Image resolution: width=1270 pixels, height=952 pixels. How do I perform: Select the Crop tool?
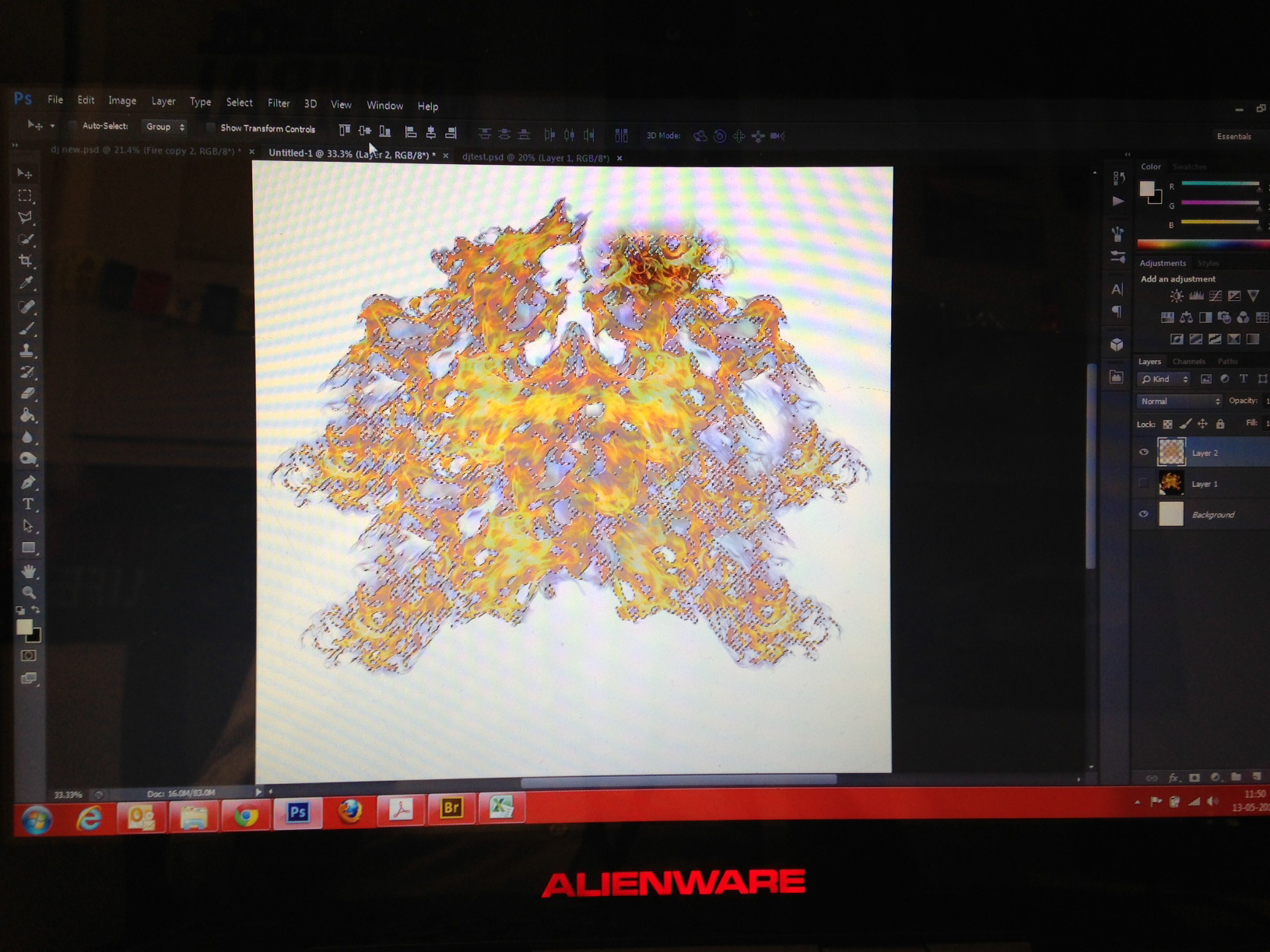click(x=26, y=261)
